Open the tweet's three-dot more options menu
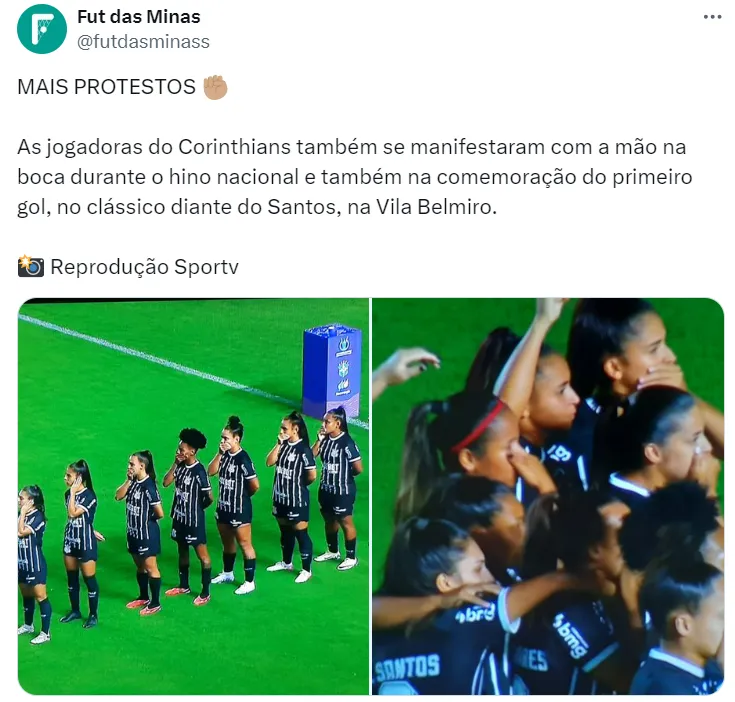The image size is (735, 702). point(712,17)
